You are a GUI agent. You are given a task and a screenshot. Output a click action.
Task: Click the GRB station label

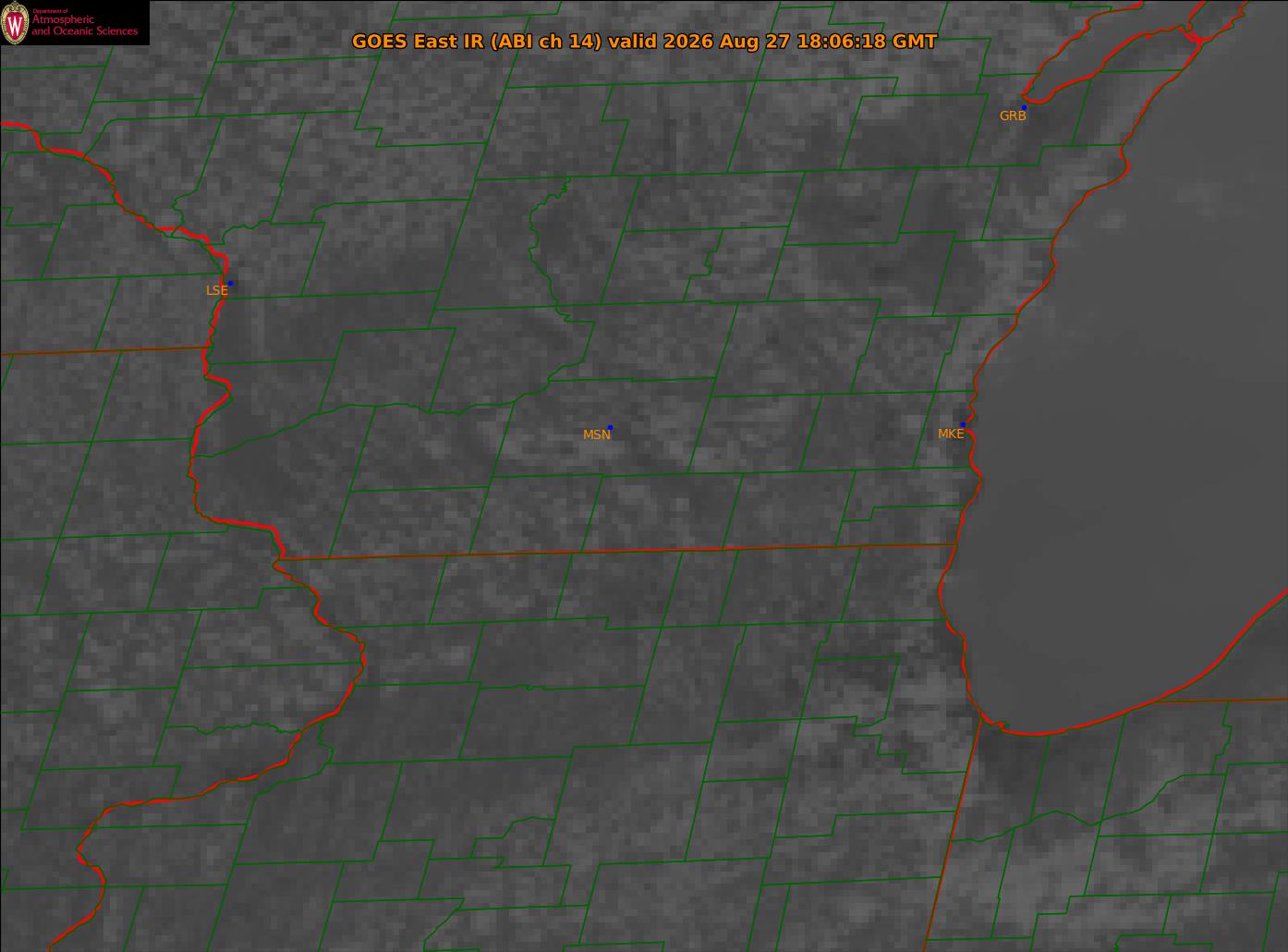pyautogui.click(x=1013, y=116)
